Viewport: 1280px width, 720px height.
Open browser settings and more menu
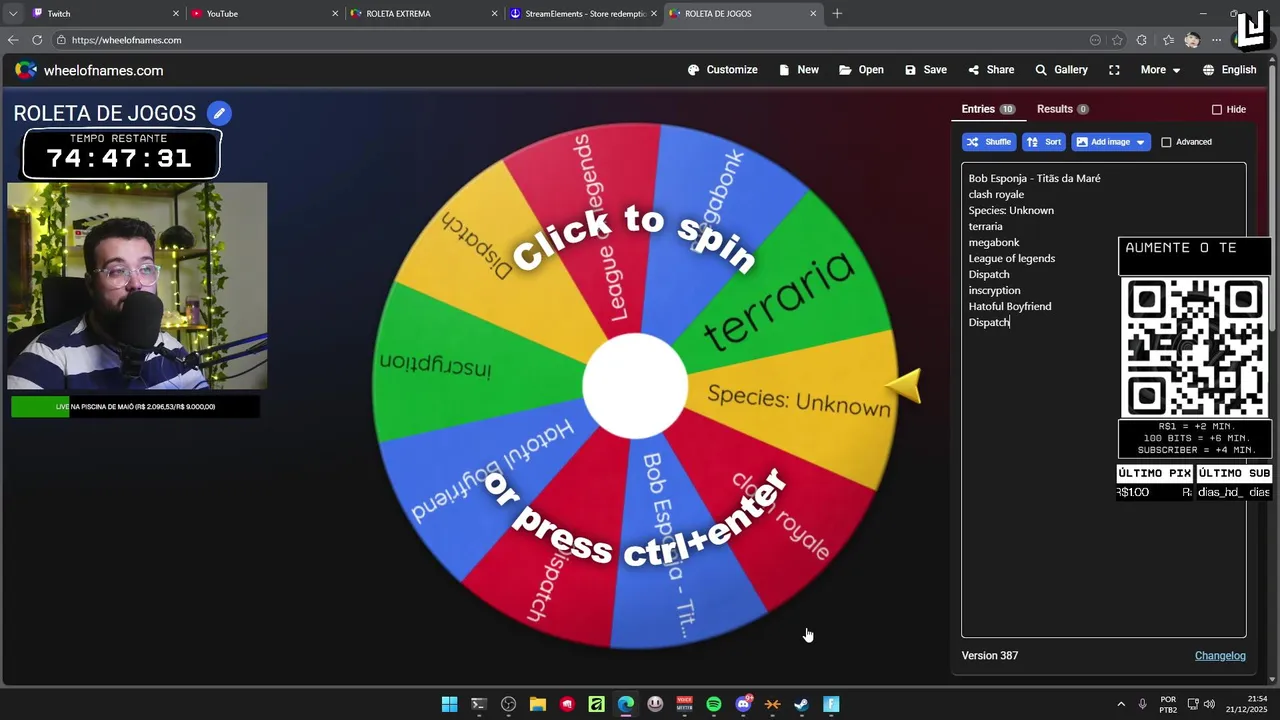[1216, 40]
